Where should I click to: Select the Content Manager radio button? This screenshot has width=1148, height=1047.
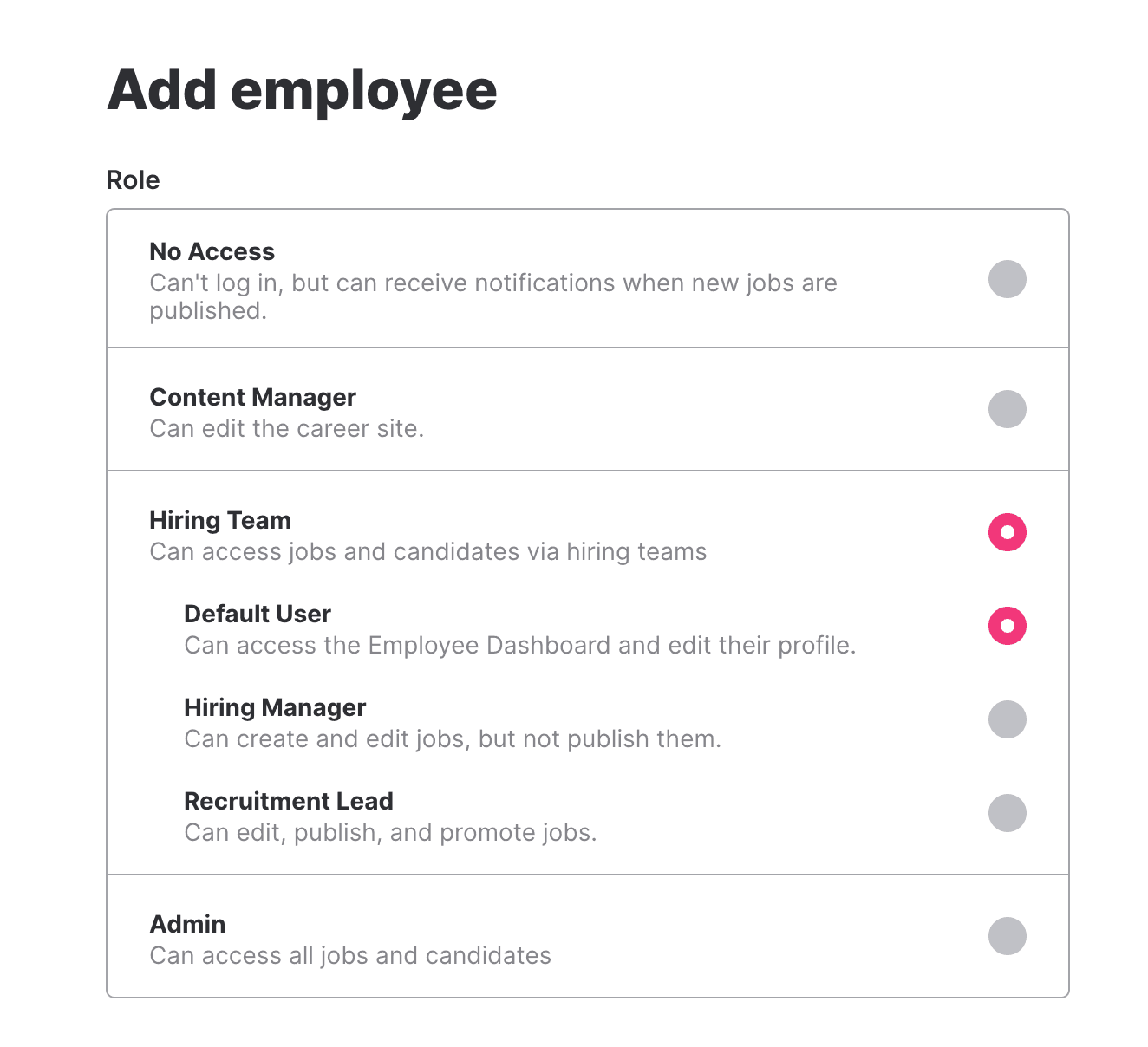point(1007,409)
